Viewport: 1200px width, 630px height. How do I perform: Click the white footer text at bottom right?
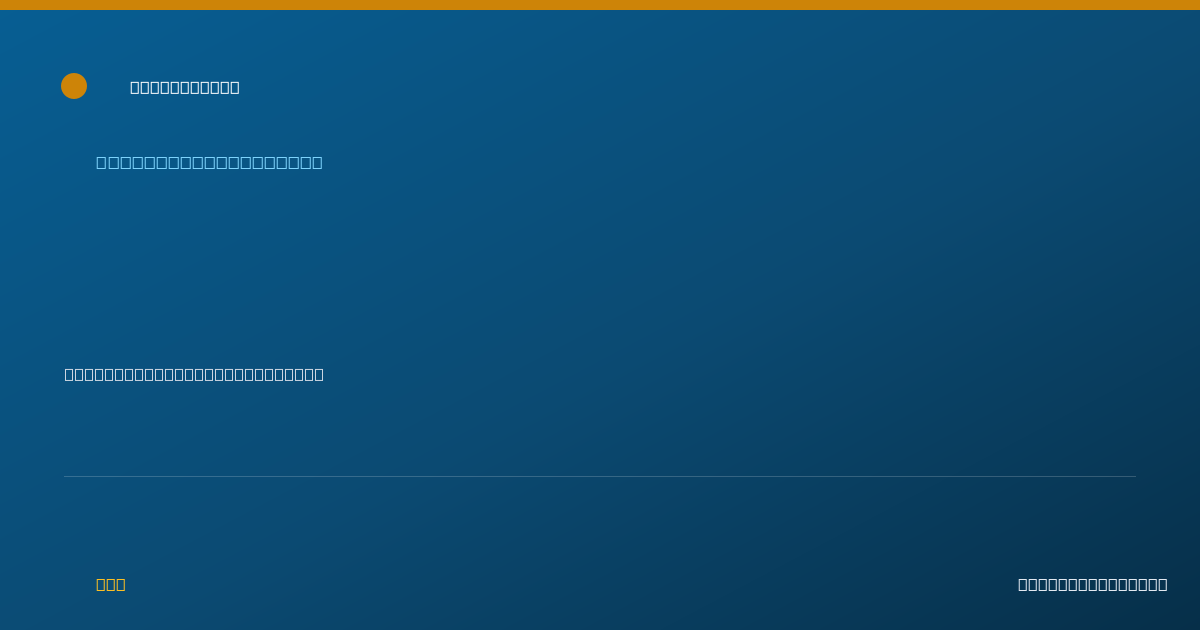click(x=1092, y=584)
